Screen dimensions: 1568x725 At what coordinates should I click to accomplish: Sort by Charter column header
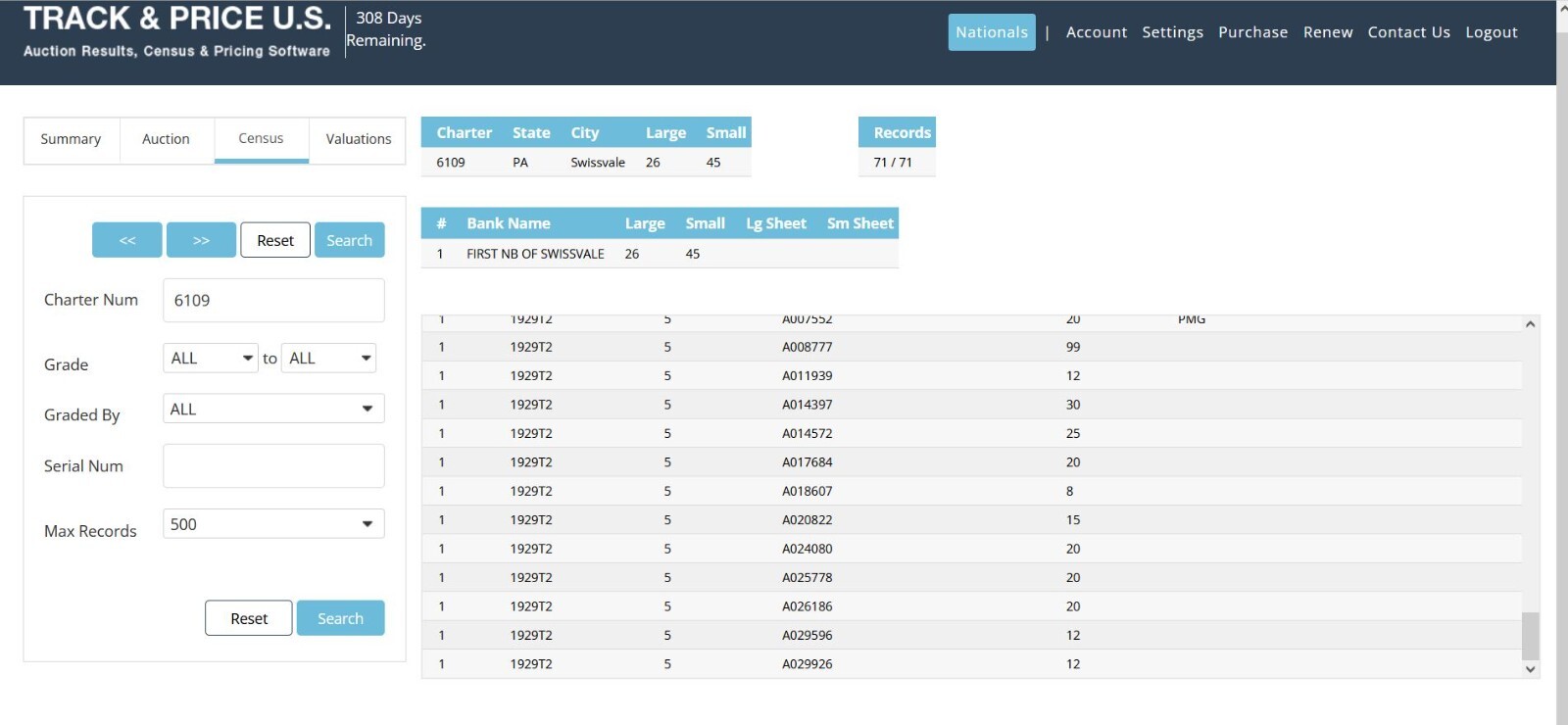tap(465, 132)
